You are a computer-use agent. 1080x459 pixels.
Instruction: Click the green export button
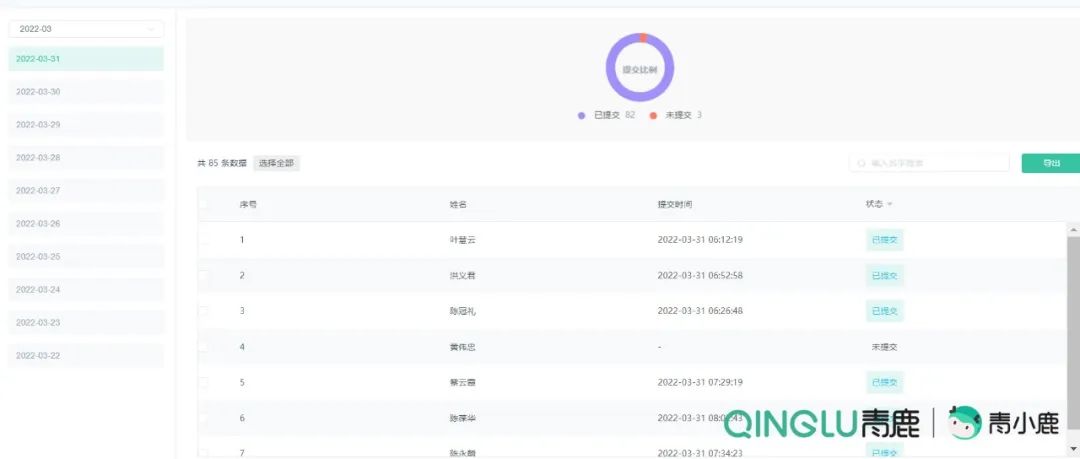coord(1050,163)
